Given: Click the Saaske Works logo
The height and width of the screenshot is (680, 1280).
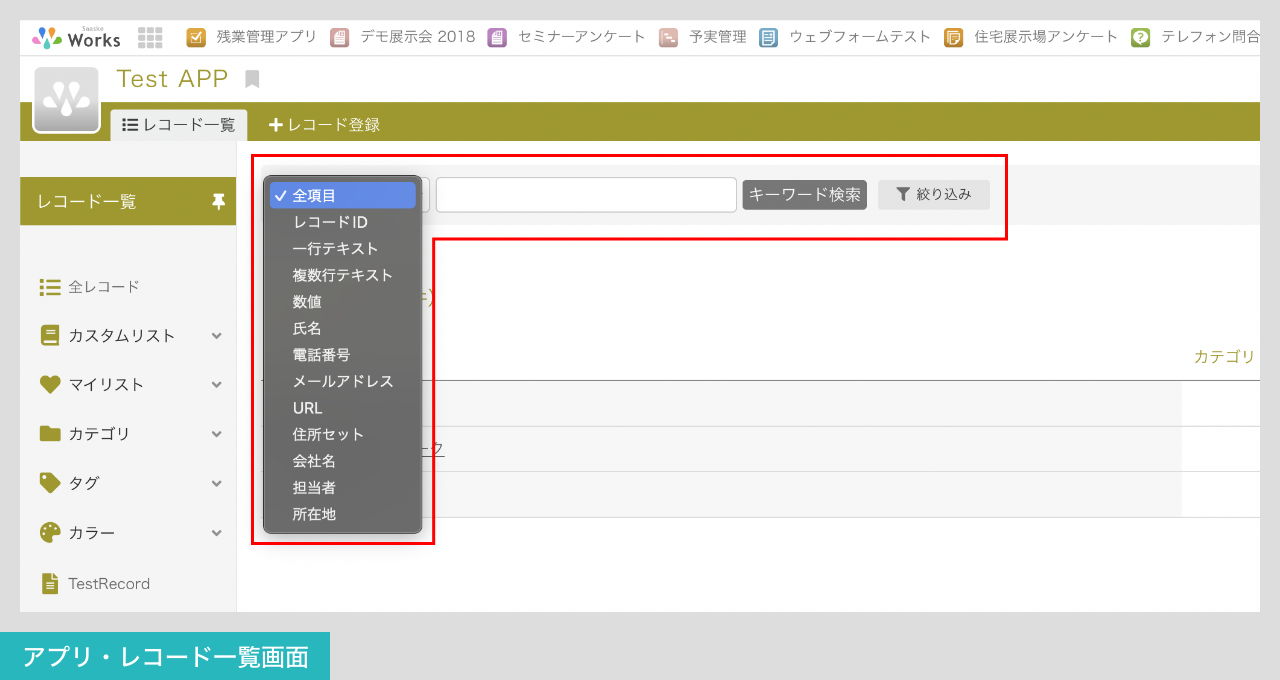Looking at the screenshot, I should [77, 38].
